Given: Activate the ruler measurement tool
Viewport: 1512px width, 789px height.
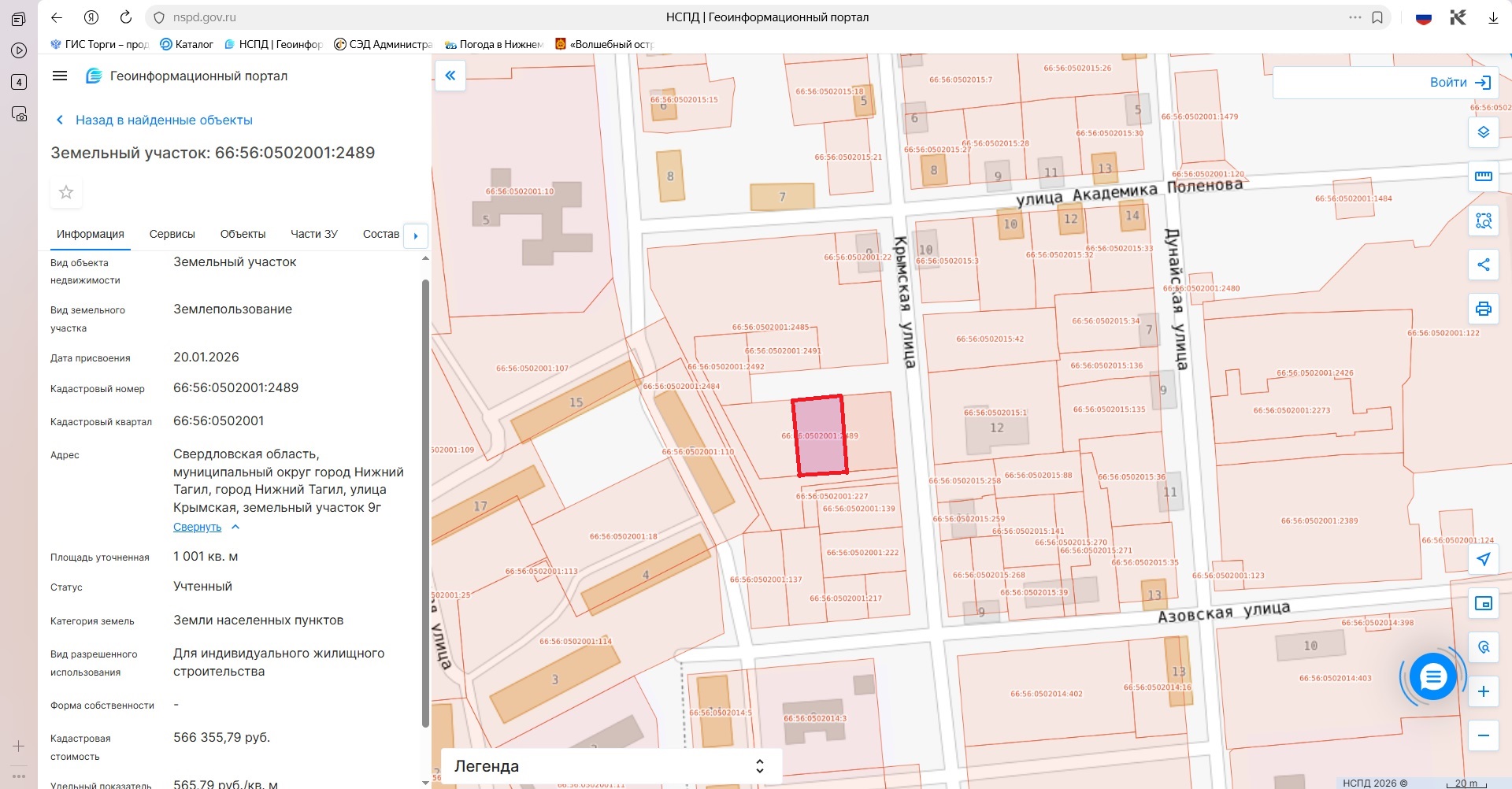Looking at the screenshot, I should pos(1483,176).
